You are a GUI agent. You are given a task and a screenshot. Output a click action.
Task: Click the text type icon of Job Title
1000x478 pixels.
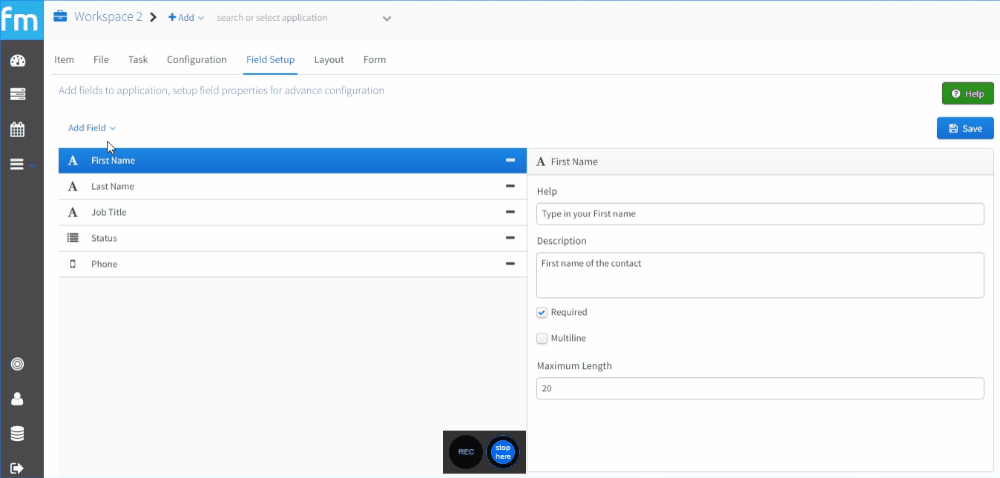[73, 212]
